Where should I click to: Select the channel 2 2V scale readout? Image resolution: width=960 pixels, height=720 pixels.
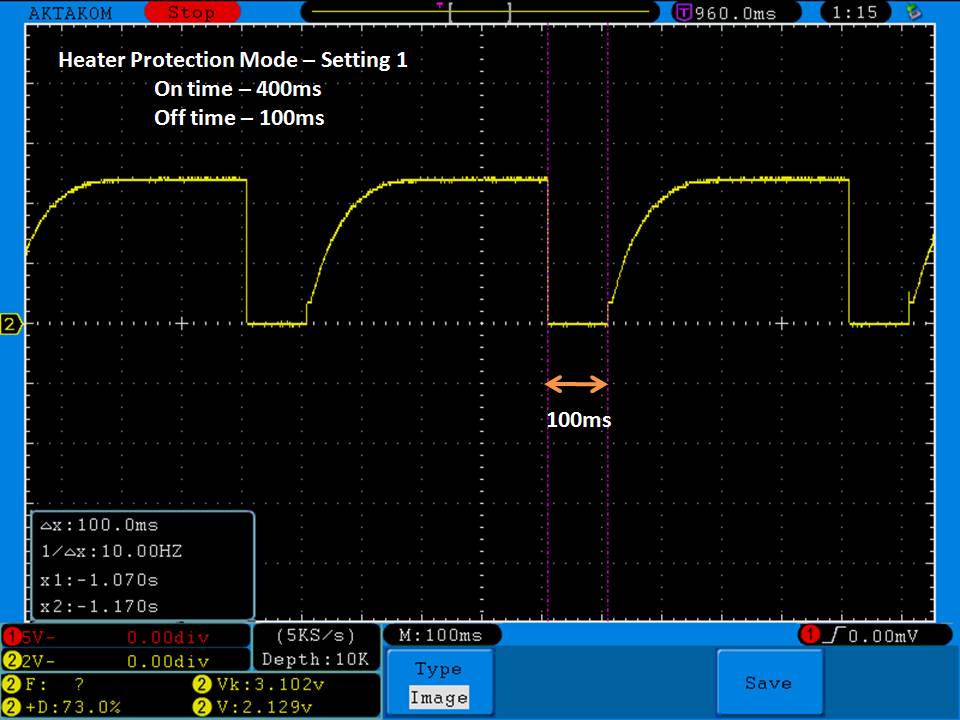coord(125,661)
